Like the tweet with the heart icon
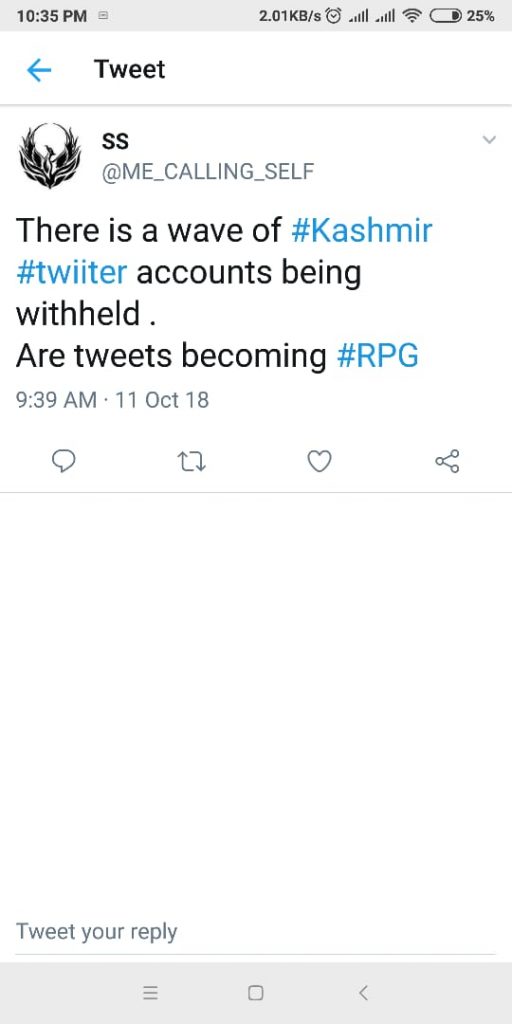Viewport: 512px width, 1024px height. coord(319,462)
